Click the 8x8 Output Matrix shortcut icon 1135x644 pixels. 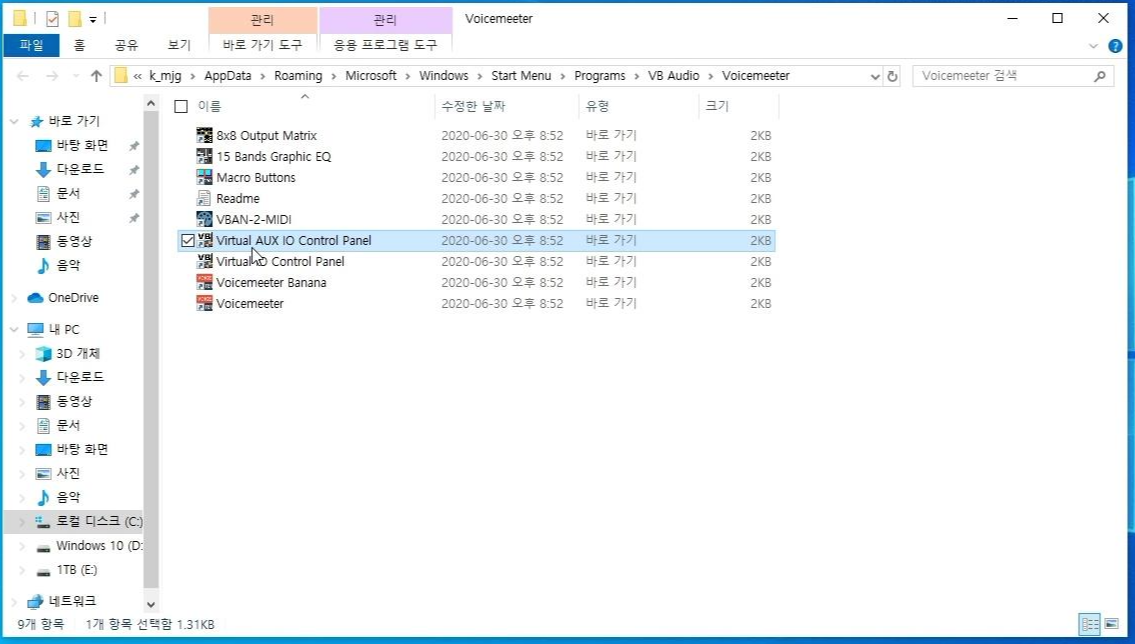(x=204, y=135)
